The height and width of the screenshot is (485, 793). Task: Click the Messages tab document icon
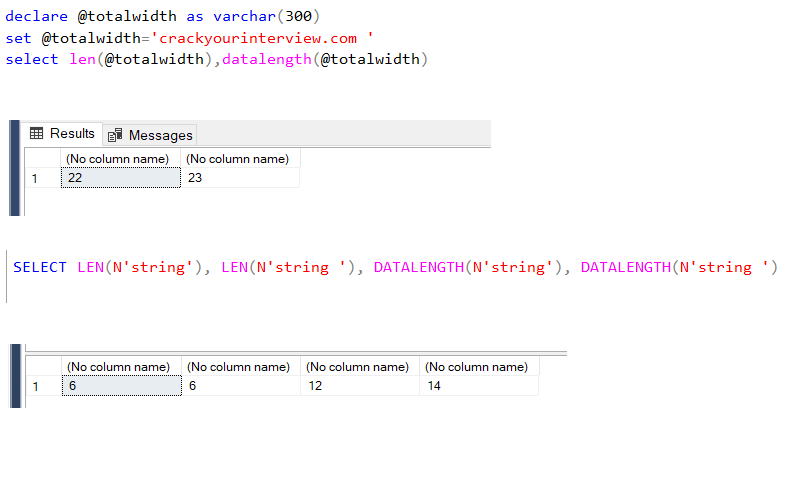[x=115, y=135]
